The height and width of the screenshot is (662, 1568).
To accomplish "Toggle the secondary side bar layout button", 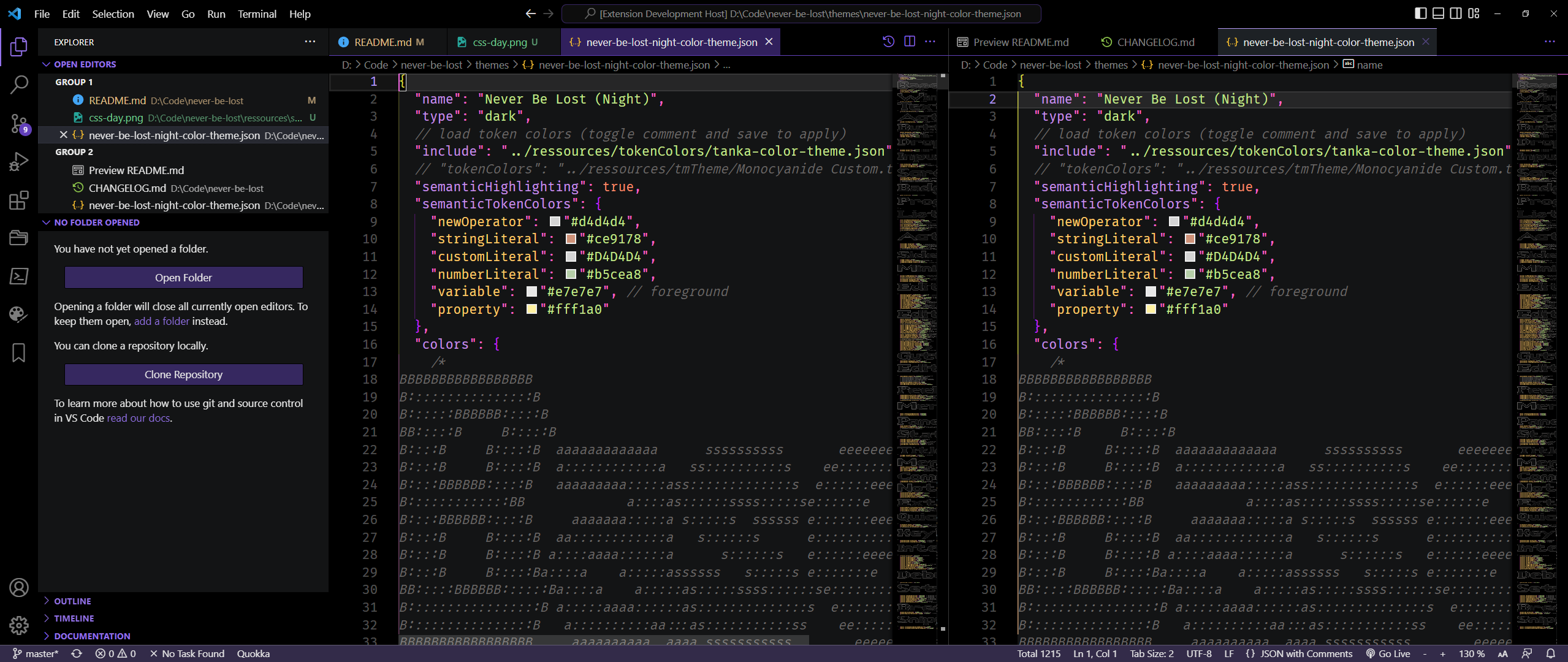I will tap(1456, 13).
